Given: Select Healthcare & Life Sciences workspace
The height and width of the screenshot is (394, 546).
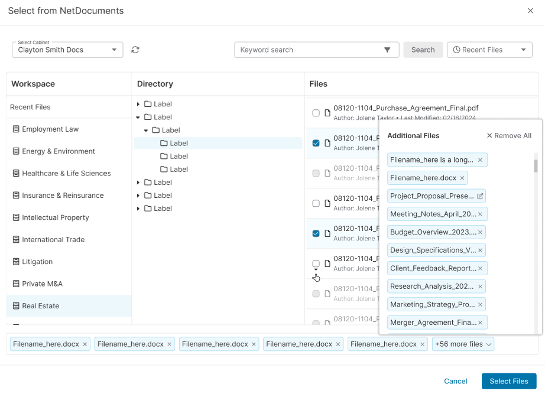Looking at the screenshot, I should [69, 173].
